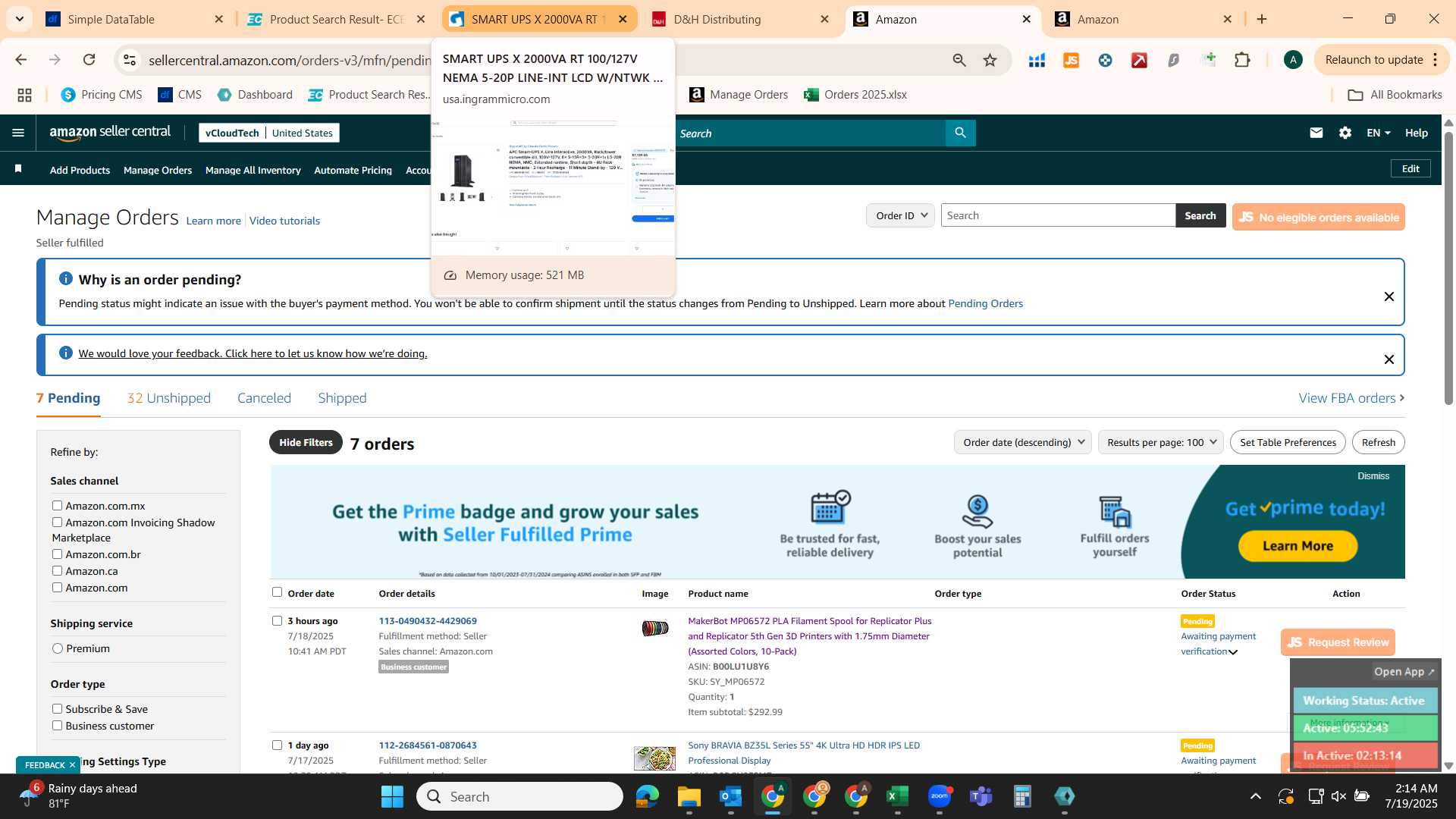Open Zoom from the taskbar
Viewport: 1456px width, 819px height.
[x=939, y=796]
